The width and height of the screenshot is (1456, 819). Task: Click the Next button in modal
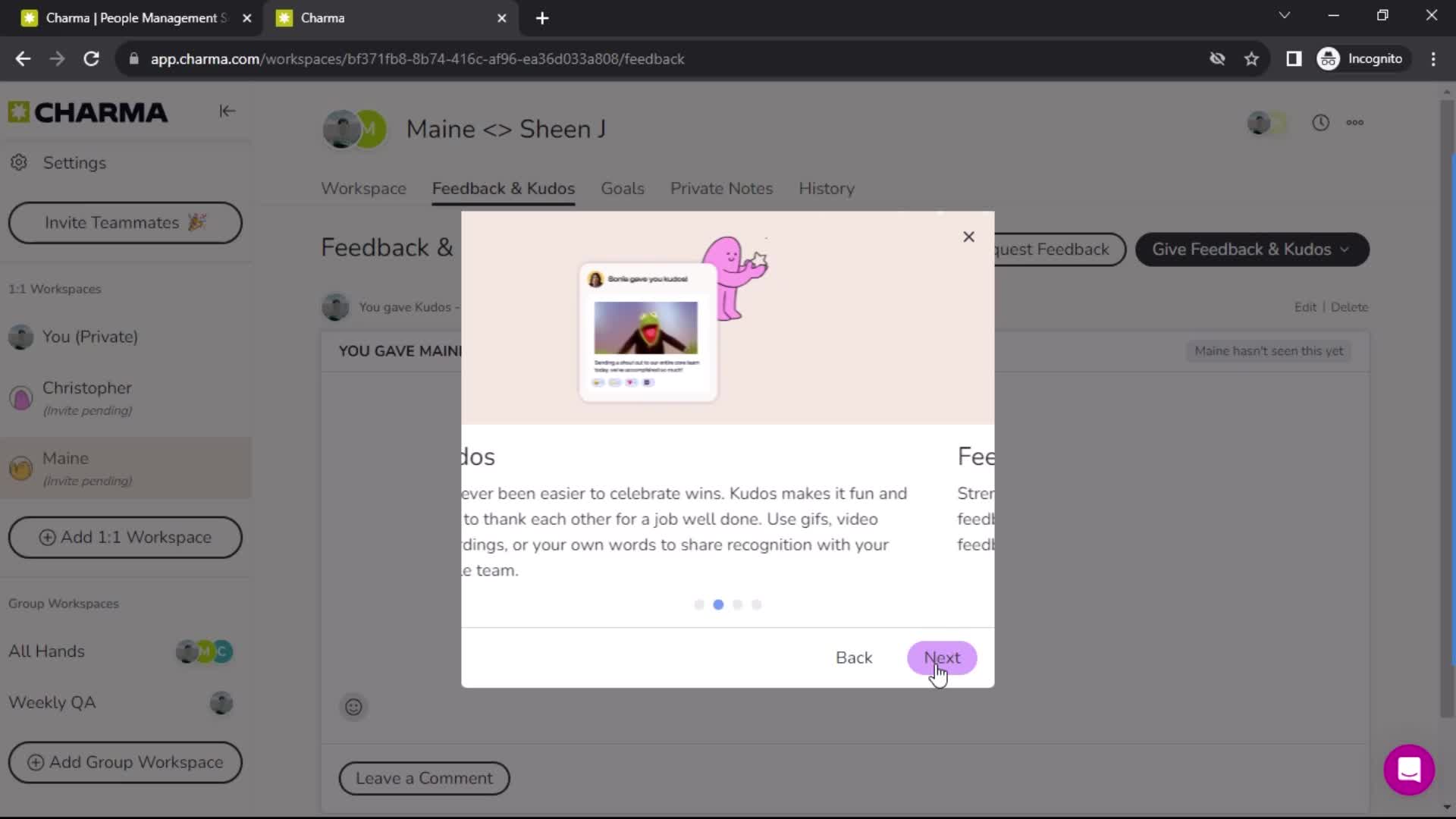tap(942, 657)
